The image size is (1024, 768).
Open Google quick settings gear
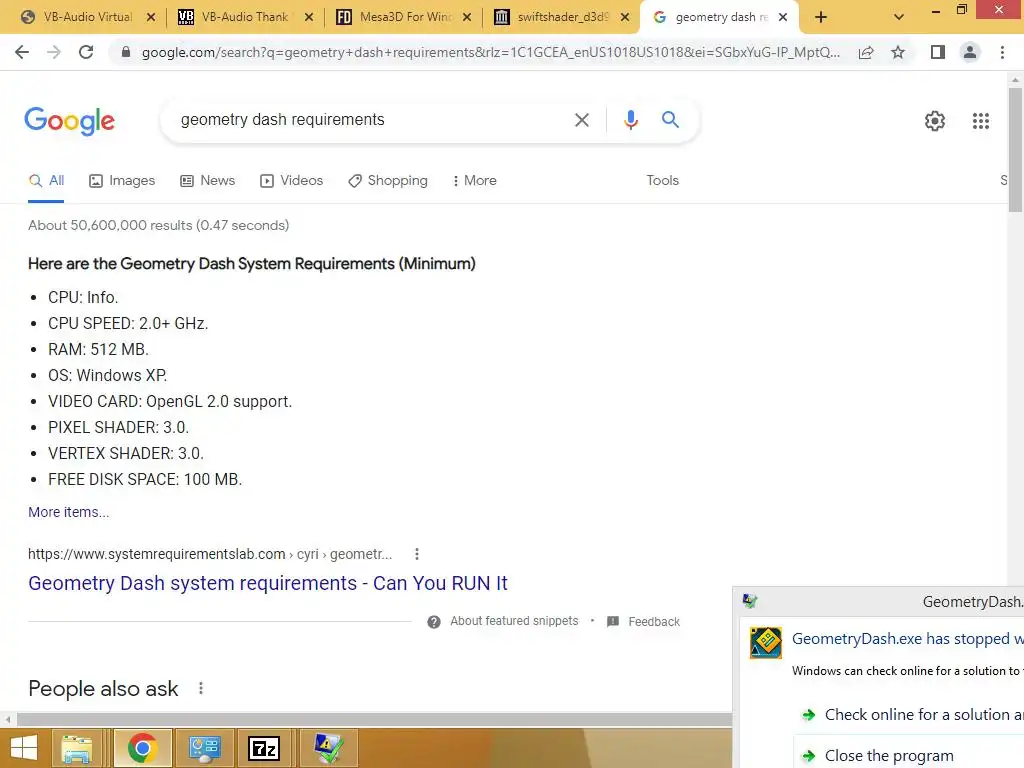(x=935, y=121)
